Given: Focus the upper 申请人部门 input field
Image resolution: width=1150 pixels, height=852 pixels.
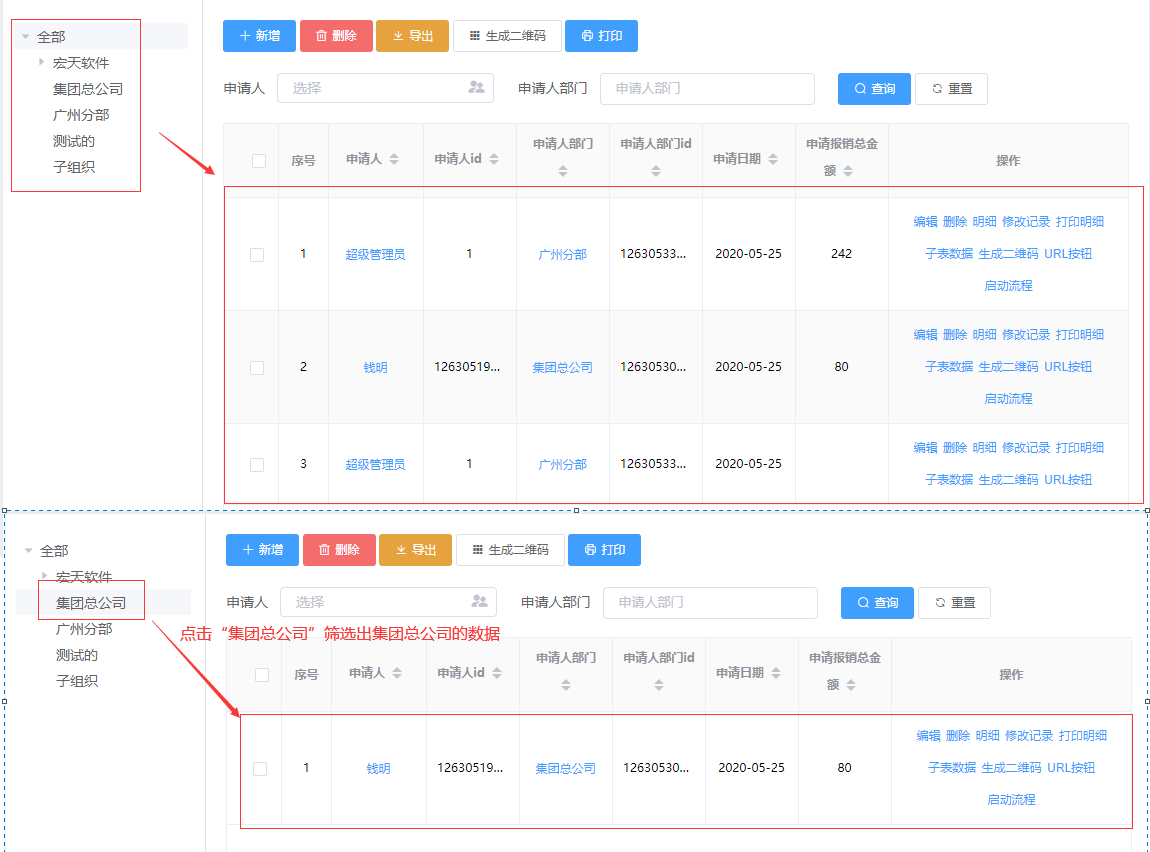Looking at the screenshot, I should 706,88.
